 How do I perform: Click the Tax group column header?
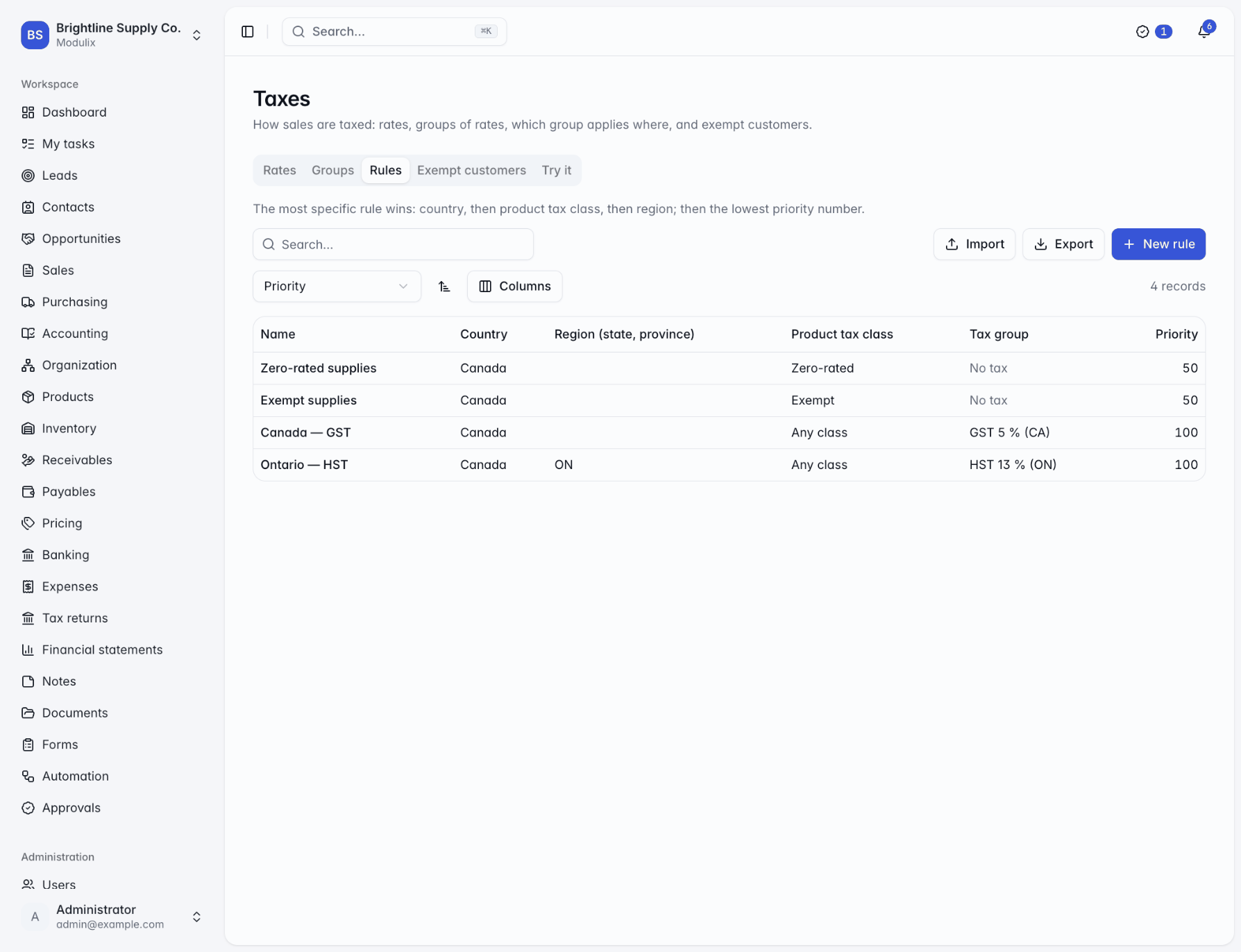click(999, 334)
